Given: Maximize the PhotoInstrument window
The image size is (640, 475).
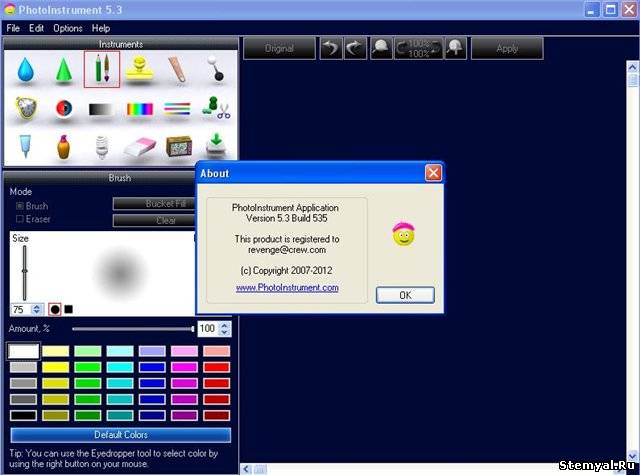Looking at the screenshot, I should pos(611,9).
